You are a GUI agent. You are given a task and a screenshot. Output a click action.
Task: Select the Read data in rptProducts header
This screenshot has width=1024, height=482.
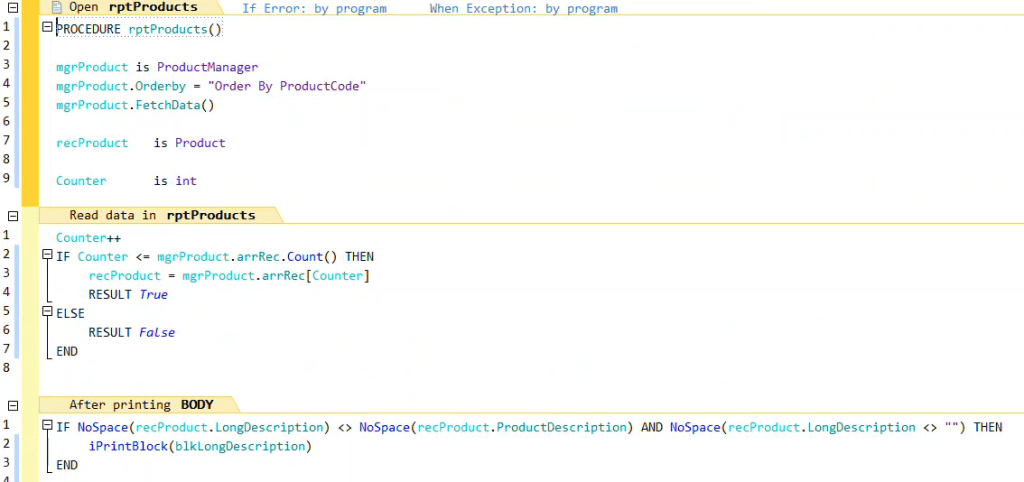(162, 215)
